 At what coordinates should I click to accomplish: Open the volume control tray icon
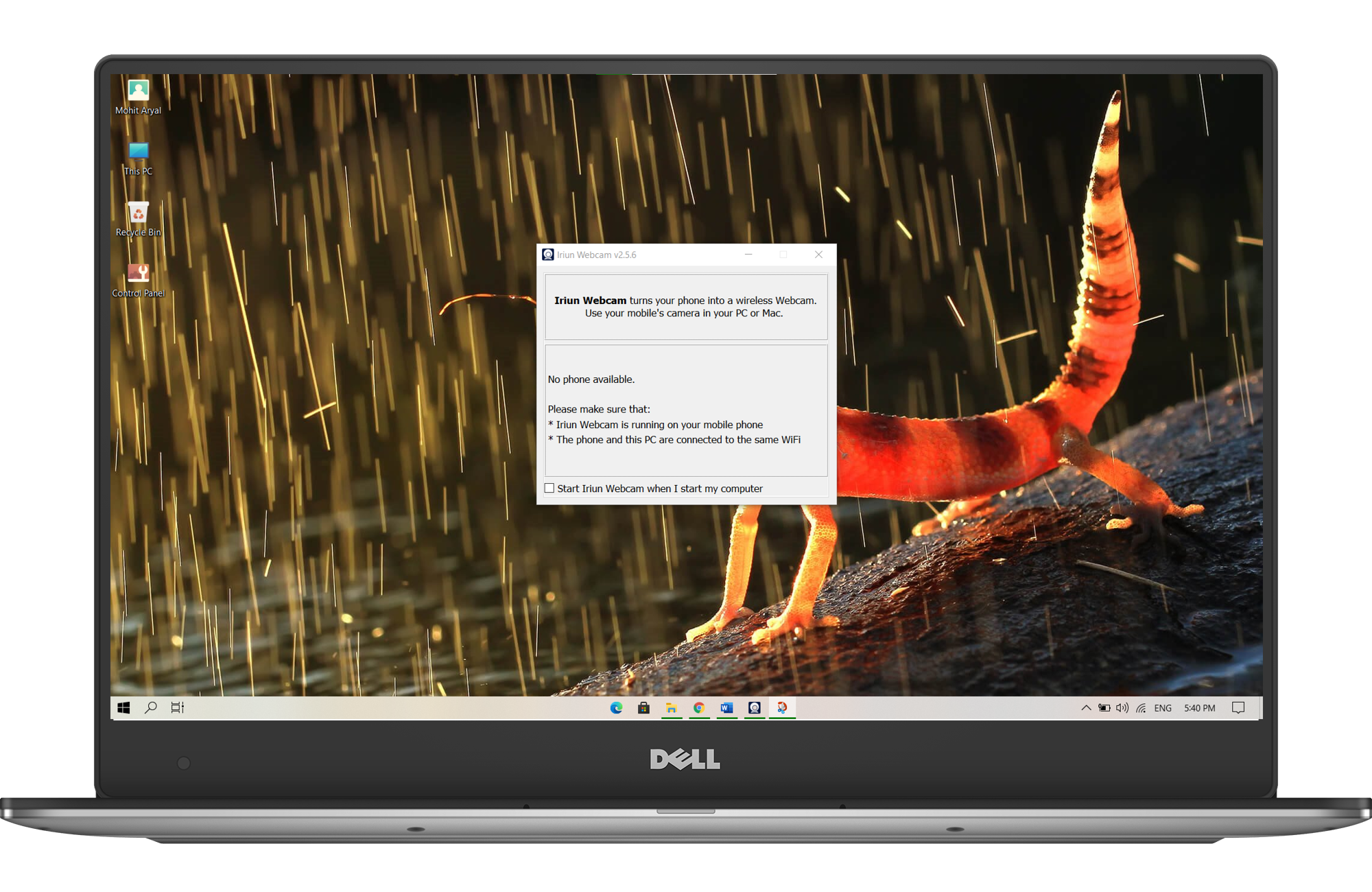coord(1122,708)
